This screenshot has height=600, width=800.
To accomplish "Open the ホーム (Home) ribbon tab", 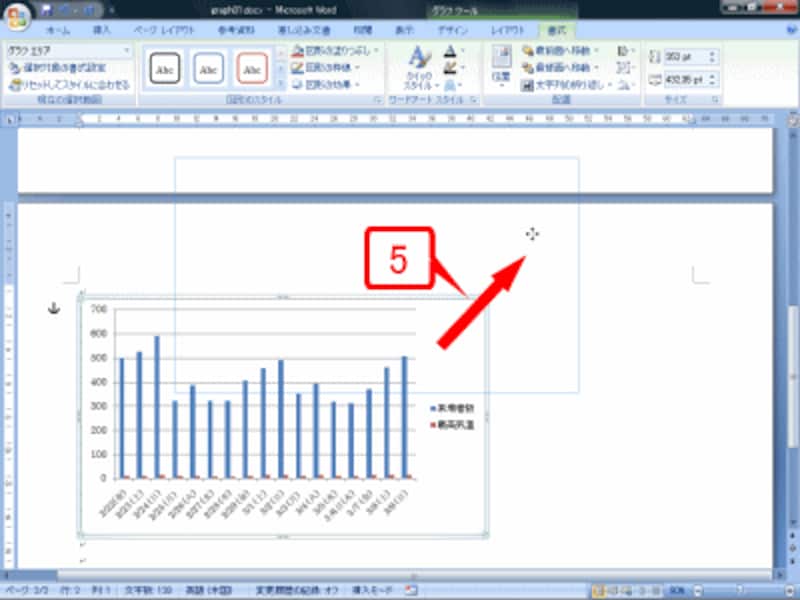I will coord(58,31).
